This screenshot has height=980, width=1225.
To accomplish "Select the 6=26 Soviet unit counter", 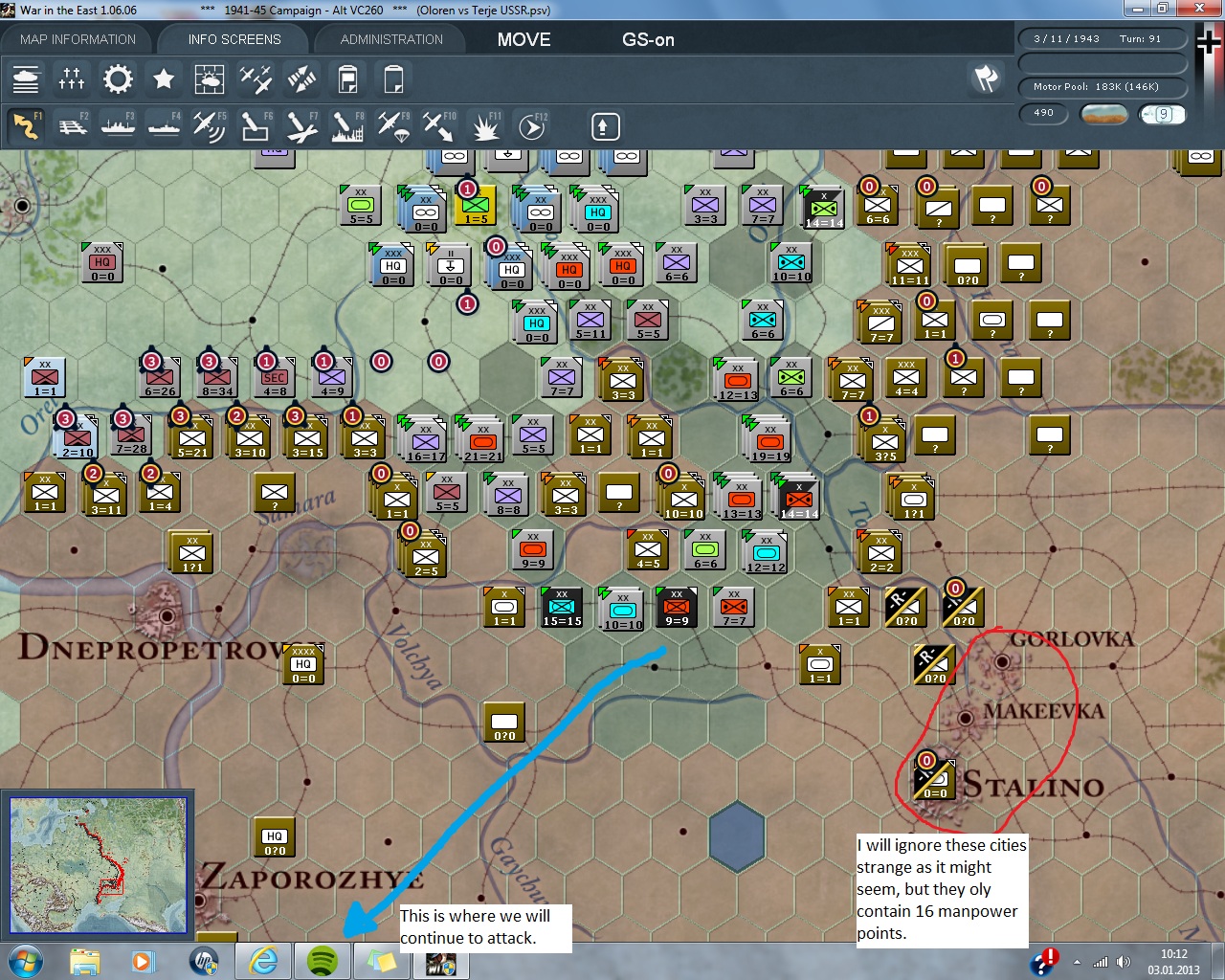I will coord(160,377).
